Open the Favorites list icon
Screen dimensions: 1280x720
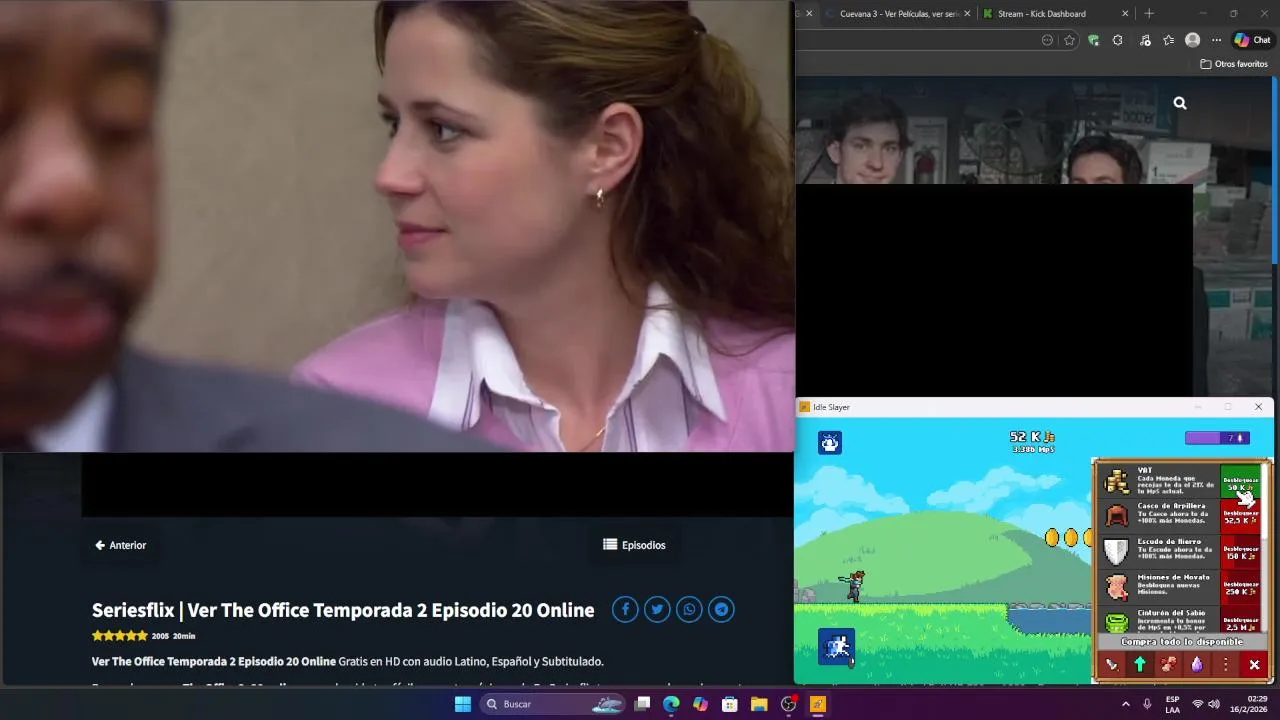[1168, 40]
